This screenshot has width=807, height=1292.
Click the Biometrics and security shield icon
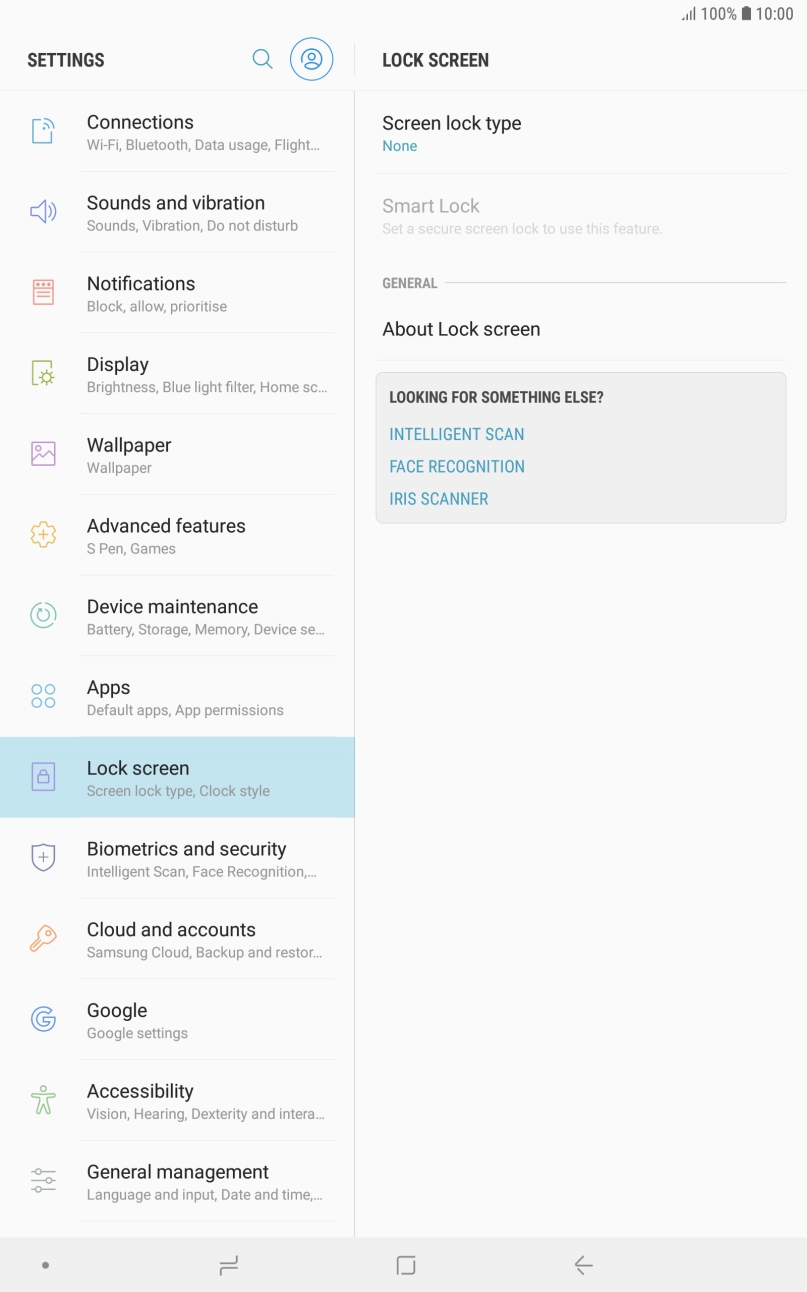43,857
